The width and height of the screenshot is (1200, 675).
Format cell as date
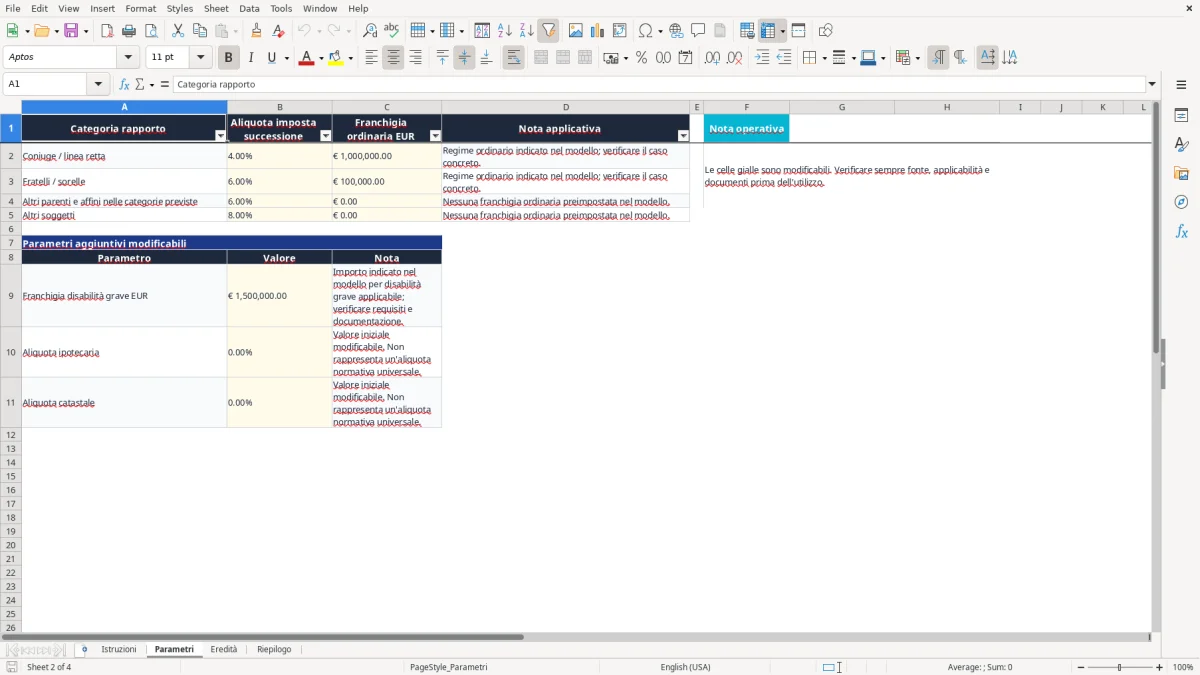tap(685, 58)
